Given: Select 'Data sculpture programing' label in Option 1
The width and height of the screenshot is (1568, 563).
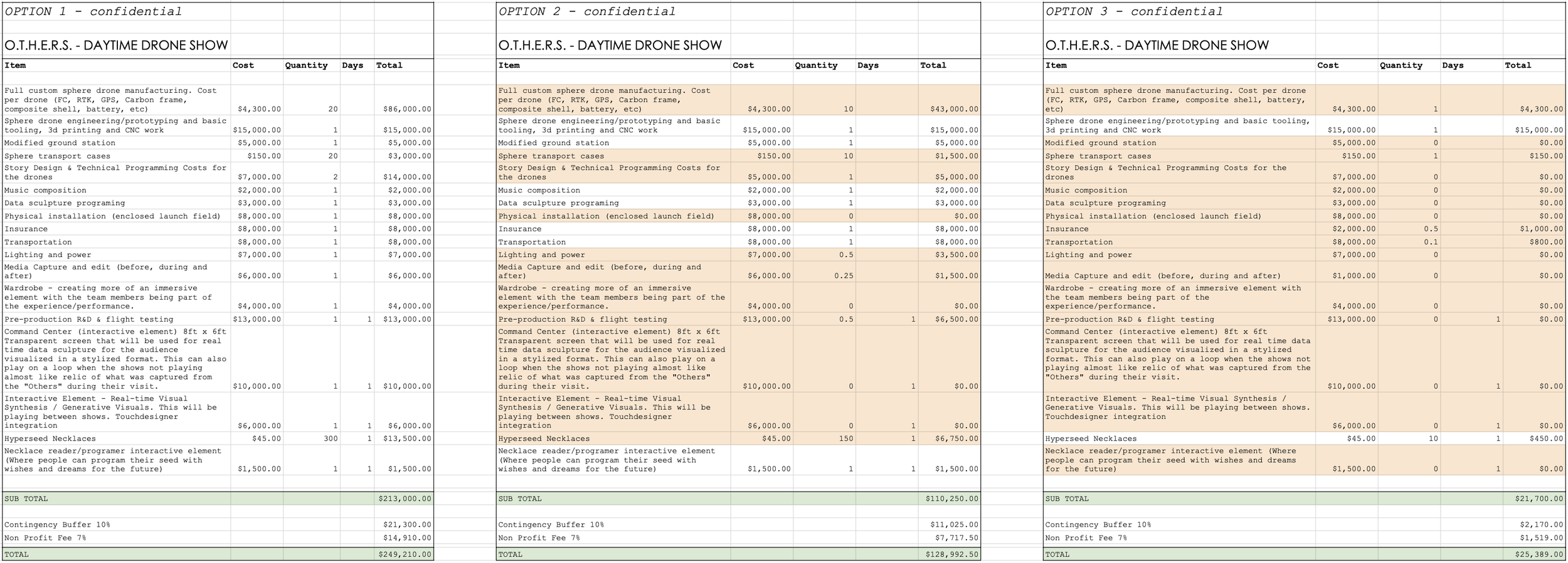Looking at the screenshot, I should coord(65,203).
